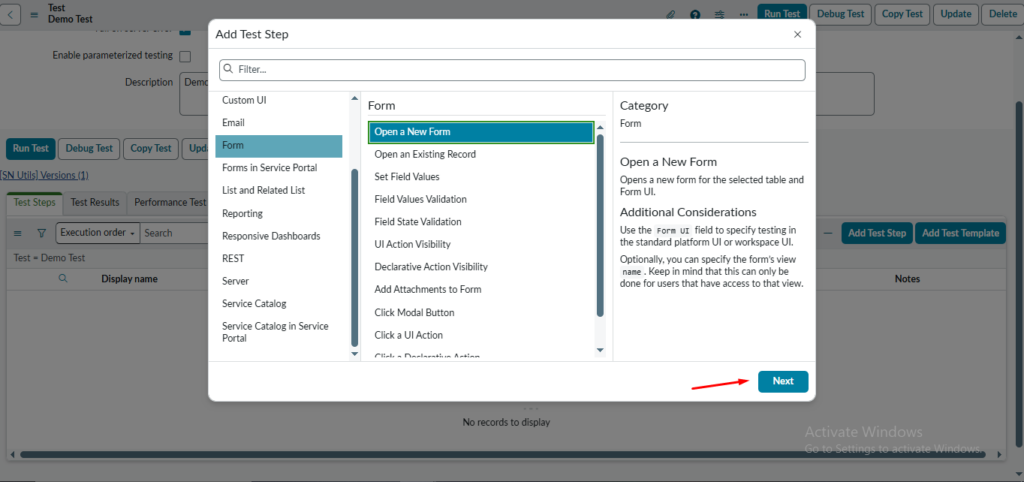
Task: Switch to the Test Results tab
Action: pos(95,202)
